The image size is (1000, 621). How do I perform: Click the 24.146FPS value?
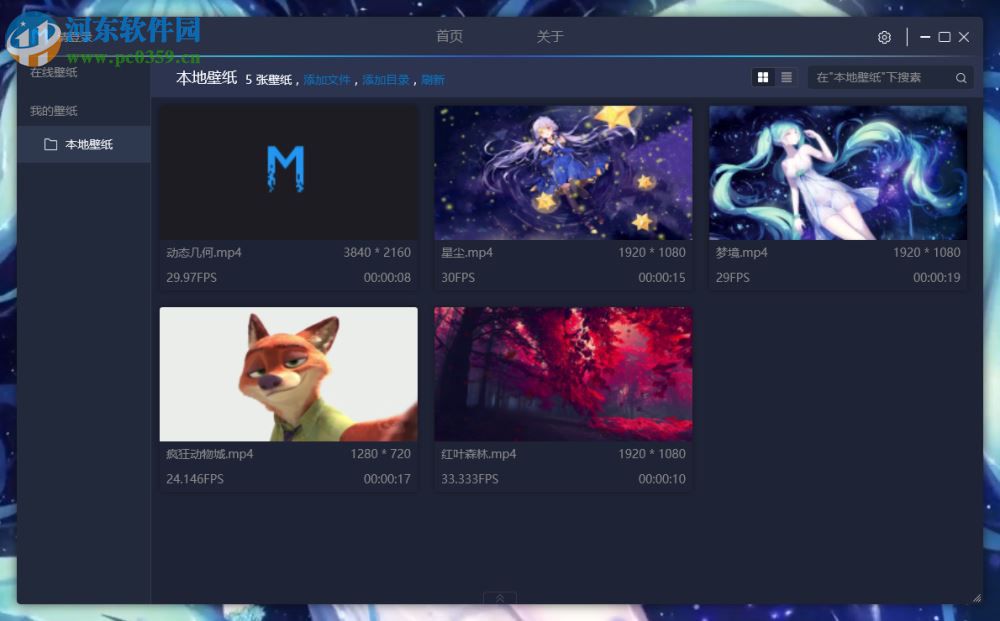pyautogui.click(x=195, y=479)
